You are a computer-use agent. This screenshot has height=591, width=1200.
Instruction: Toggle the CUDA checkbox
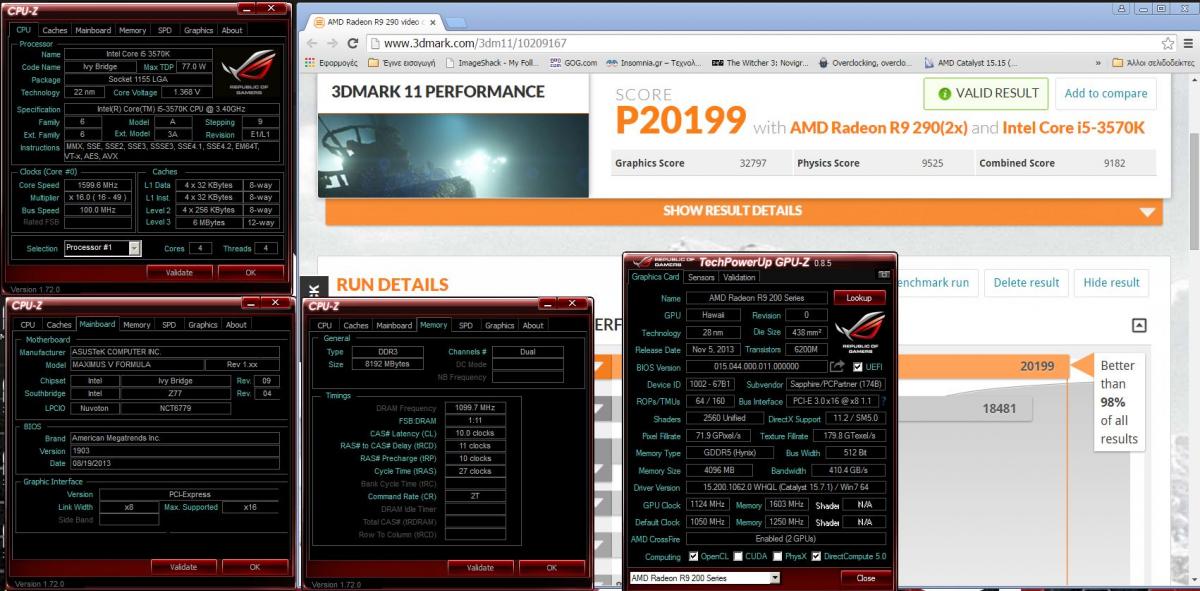coord(738,556)
